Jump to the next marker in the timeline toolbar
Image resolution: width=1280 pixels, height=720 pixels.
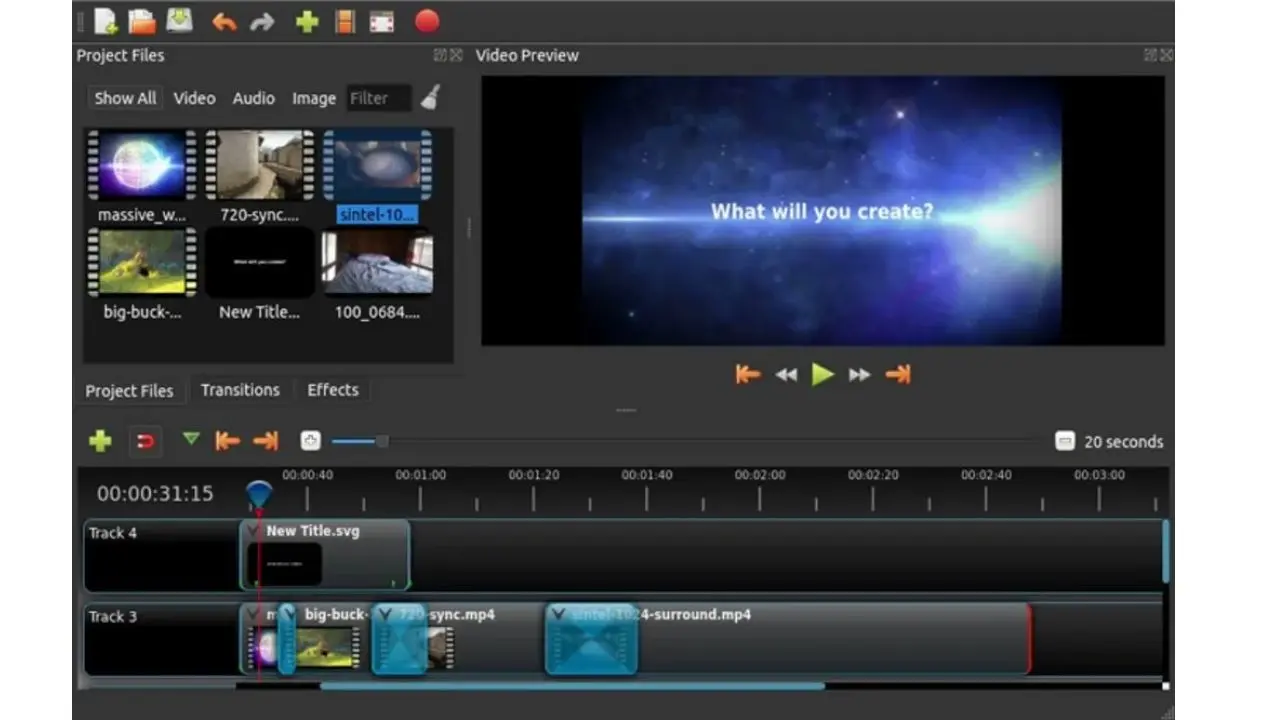[265, 441]
